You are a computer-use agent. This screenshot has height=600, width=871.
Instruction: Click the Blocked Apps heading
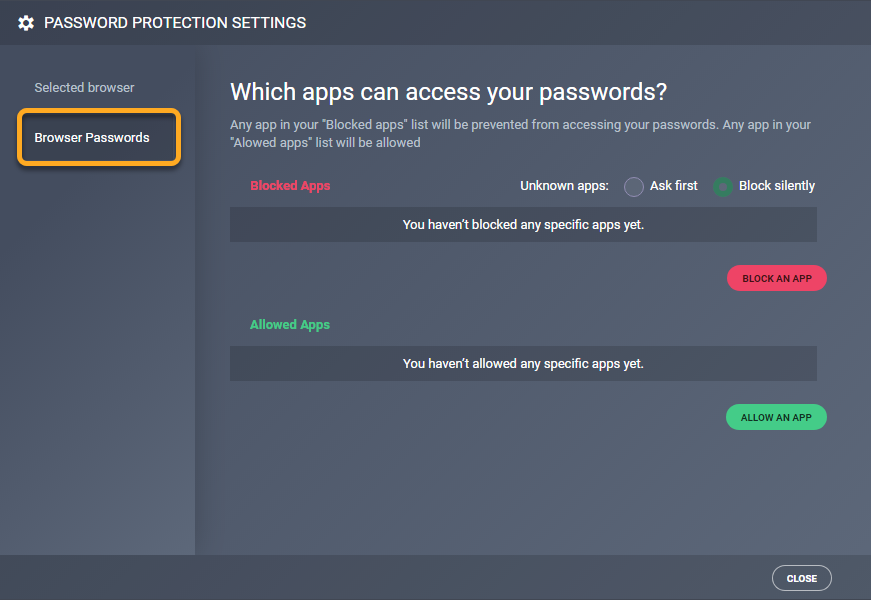coord(290,186)
